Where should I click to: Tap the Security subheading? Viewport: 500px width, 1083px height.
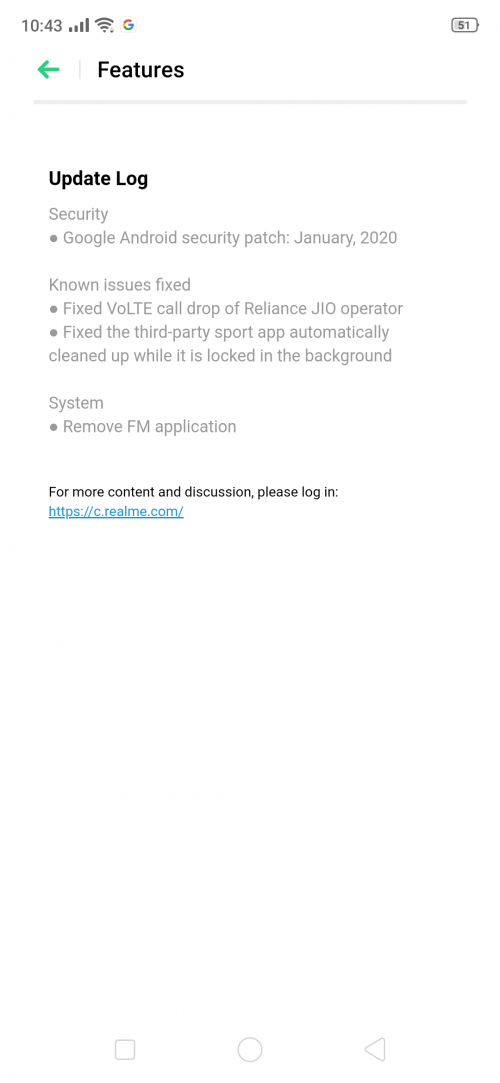click(78, 215)
